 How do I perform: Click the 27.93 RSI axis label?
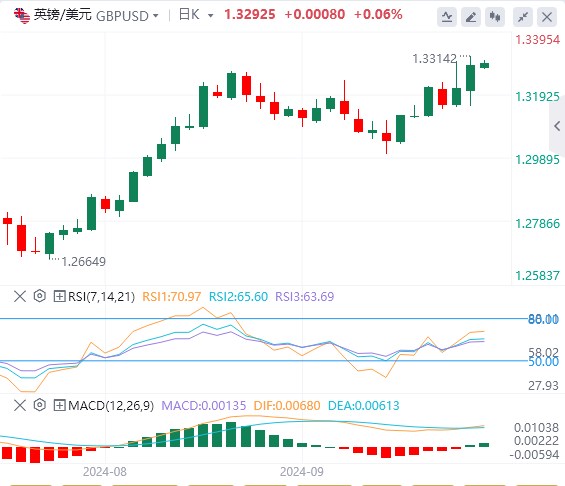click(x=543, y=385)
